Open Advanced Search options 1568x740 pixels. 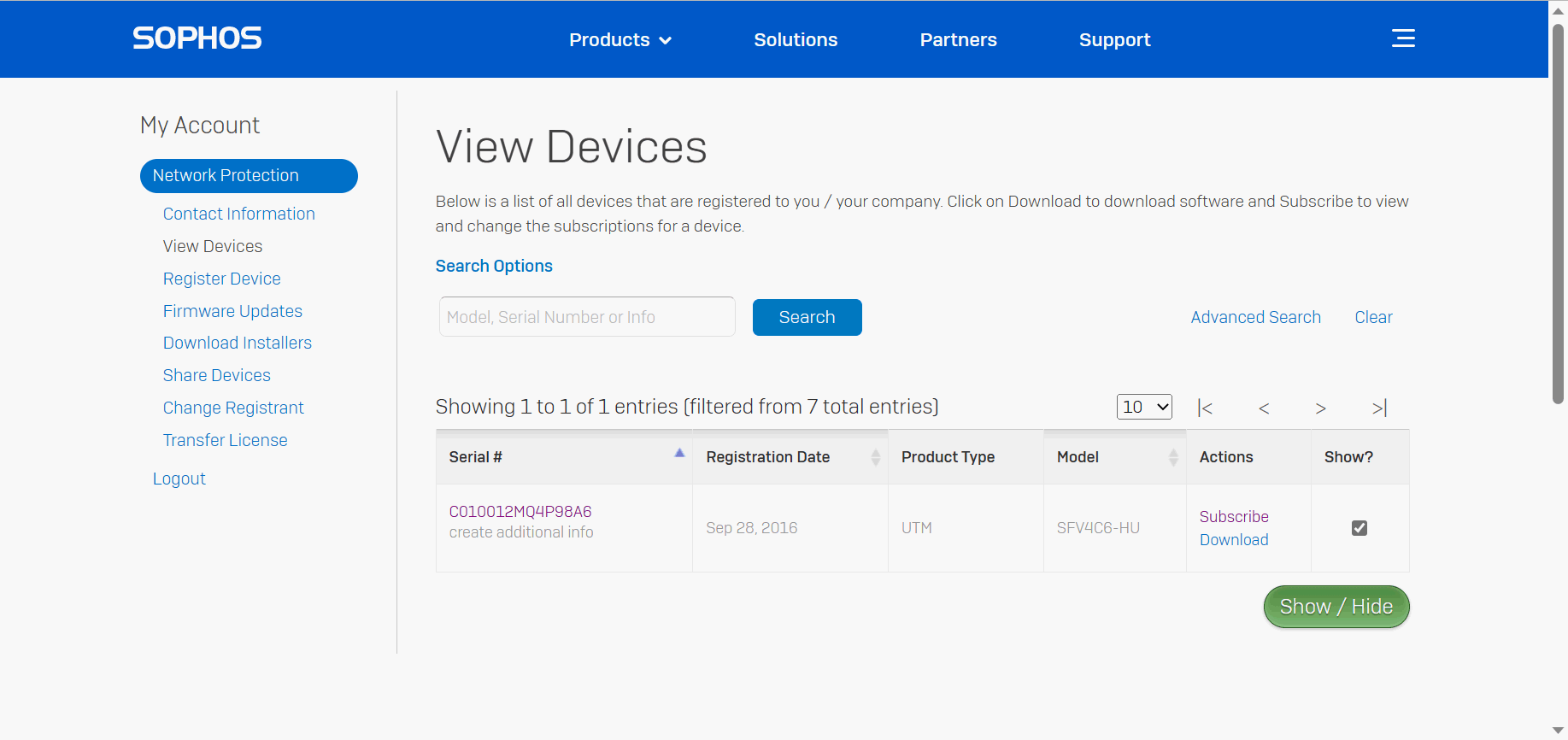click(x=1255, y=317)
